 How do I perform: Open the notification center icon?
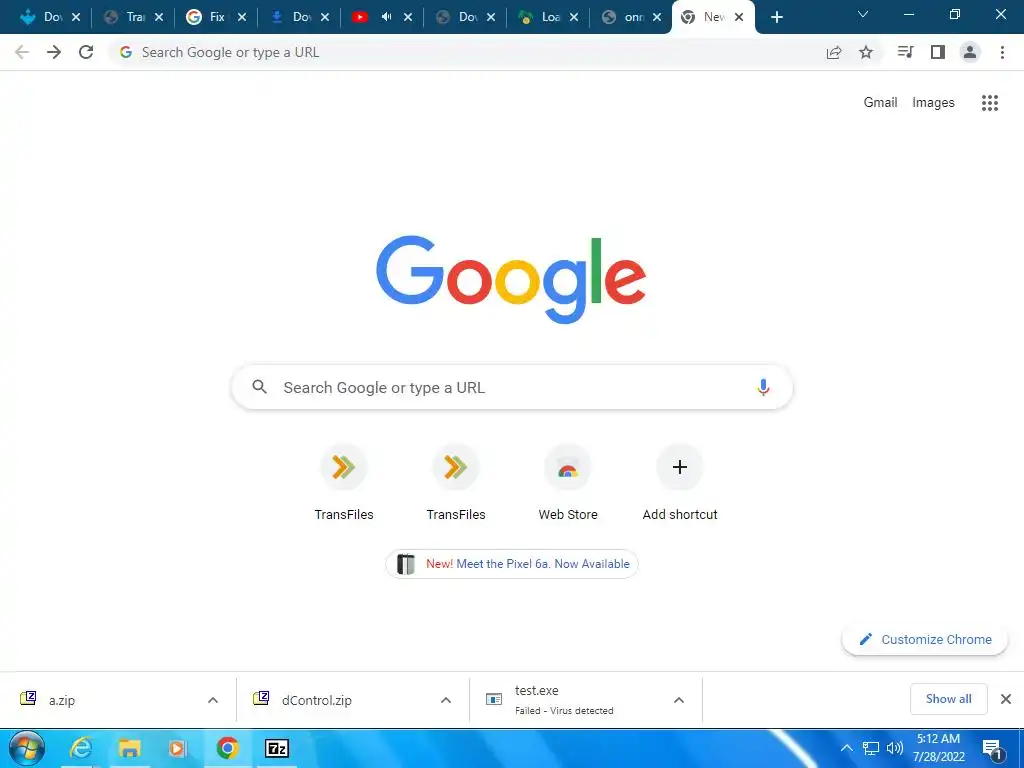tap(993, 749)
